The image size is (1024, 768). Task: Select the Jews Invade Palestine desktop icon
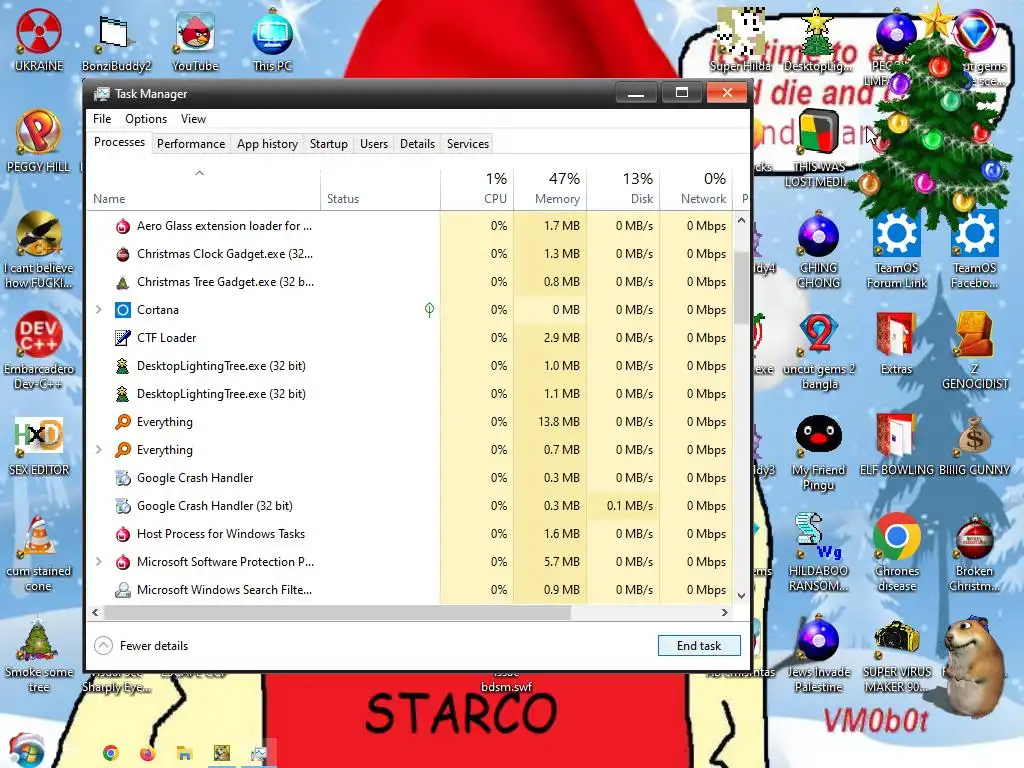(x=818, y=655)
